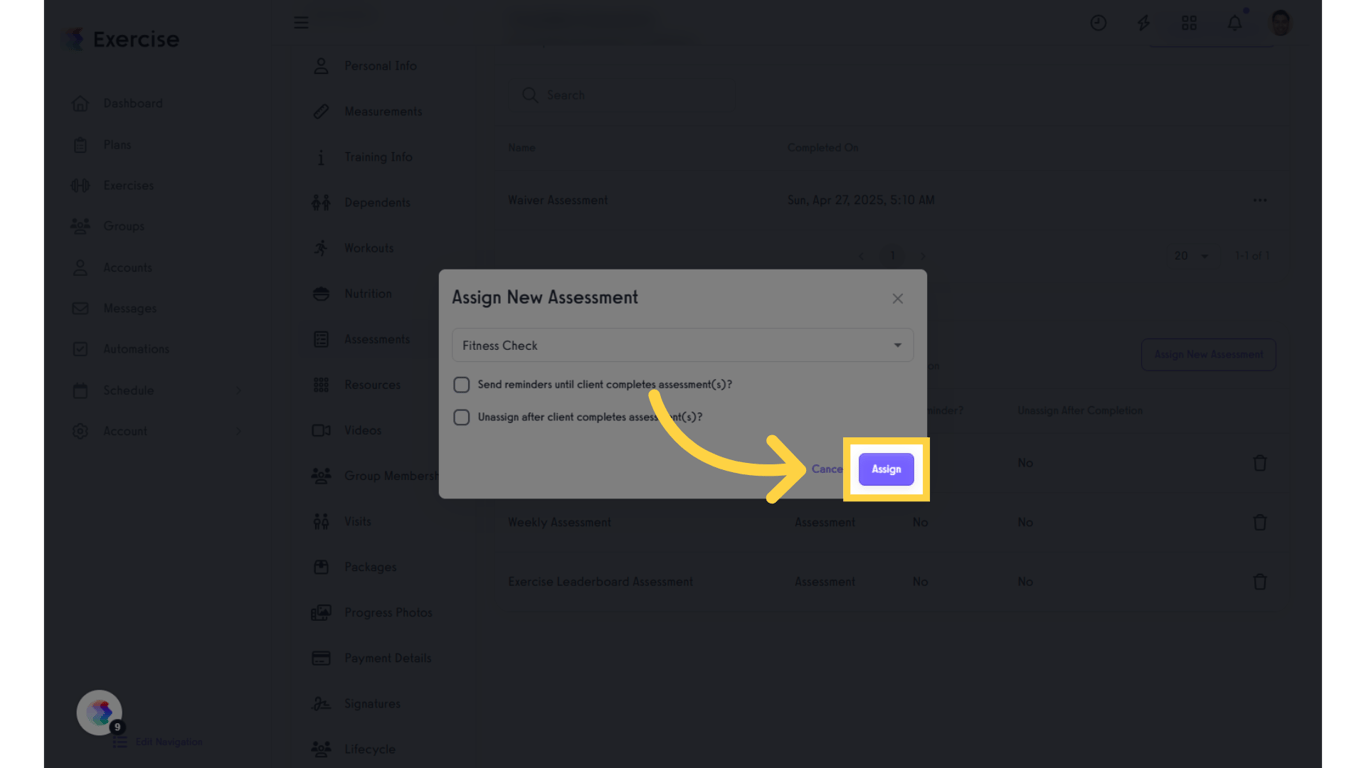Cancel the Assign New Assessment dialog

[828, 469]
